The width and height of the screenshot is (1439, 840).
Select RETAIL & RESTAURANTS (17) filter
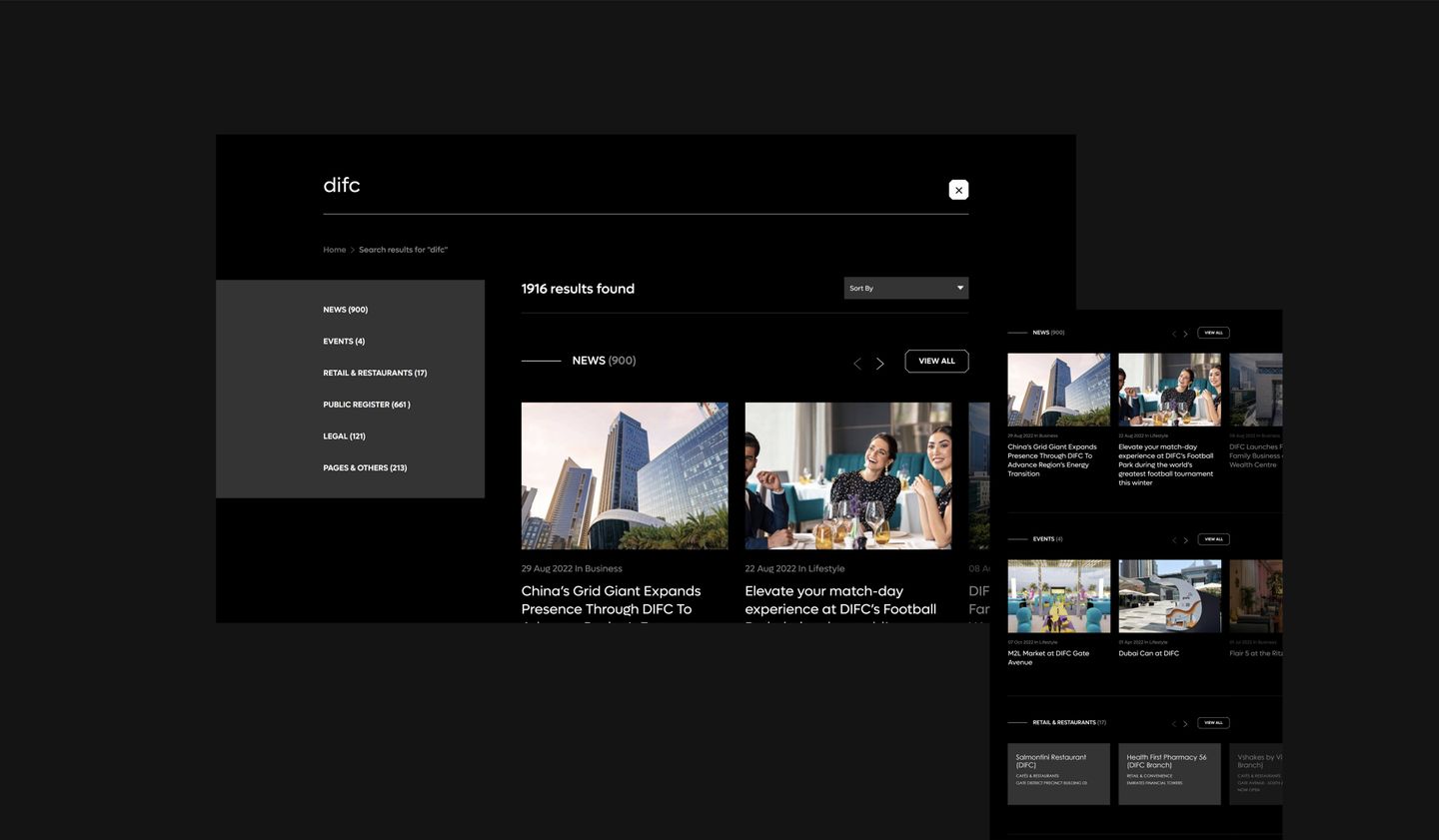[375, 373]
